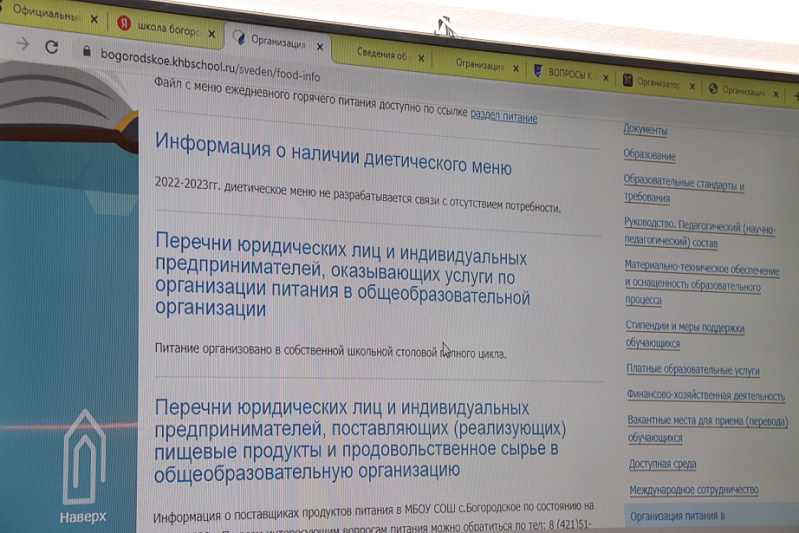Click the browser reload page icon

click(x=52, y=47)
